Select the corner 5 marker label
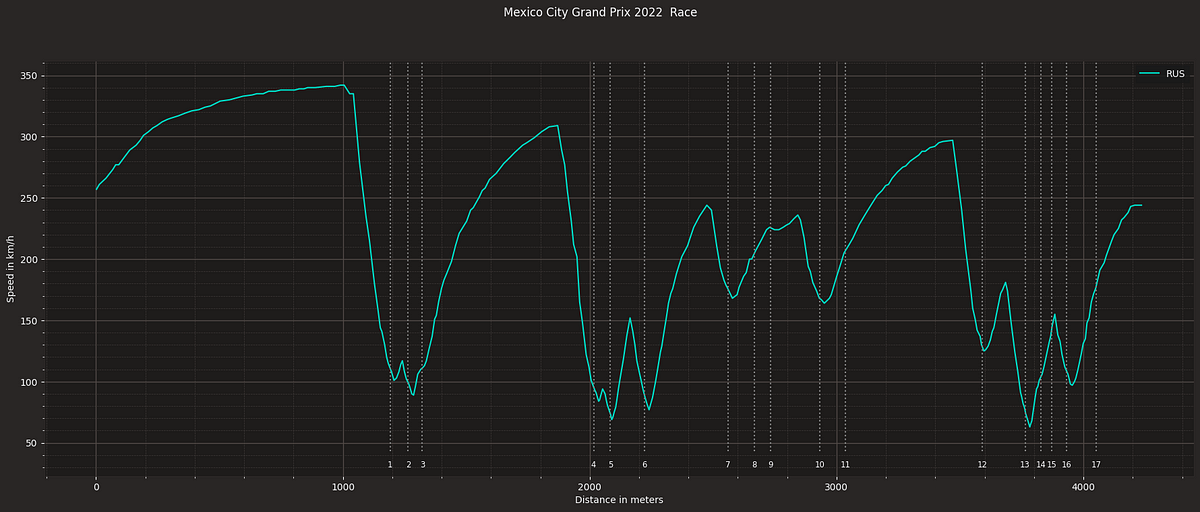Screen dimensions: 1200x512 (610, 465)
